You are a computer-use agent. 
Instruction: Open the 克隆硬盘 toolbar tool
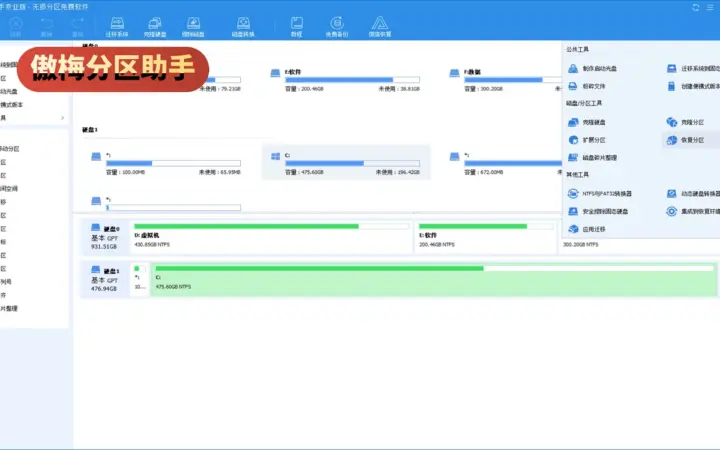click(x=155, y=27)
